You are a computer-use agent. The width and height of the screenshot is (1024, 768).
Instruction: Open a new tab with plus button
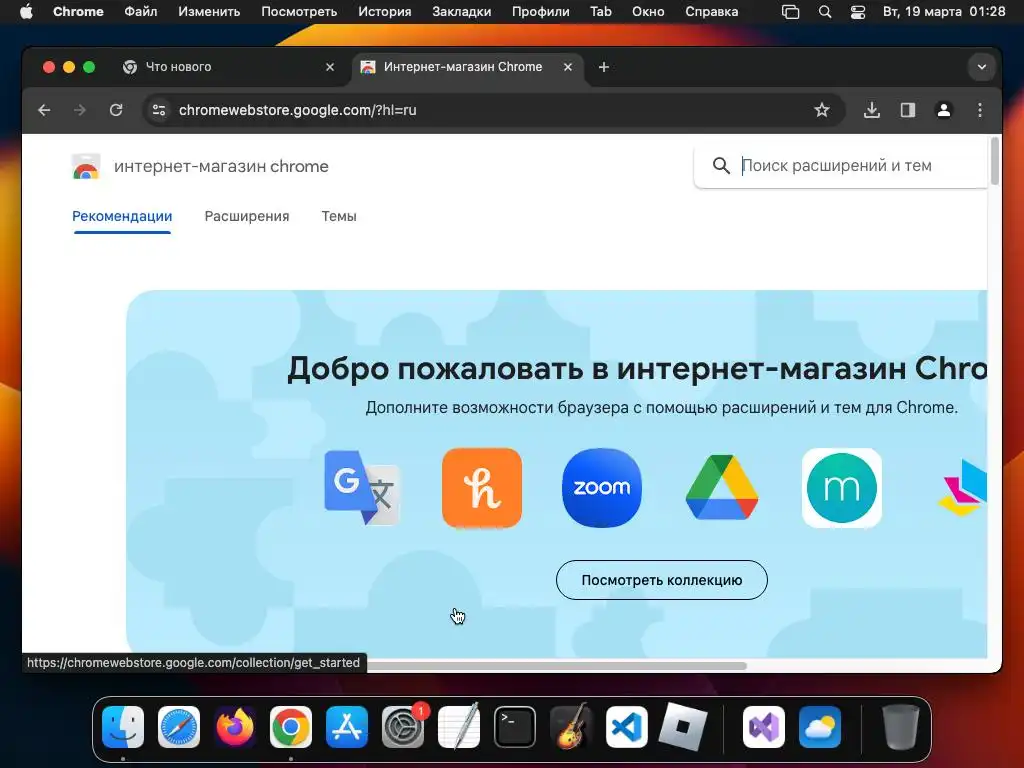pos(604,67)
